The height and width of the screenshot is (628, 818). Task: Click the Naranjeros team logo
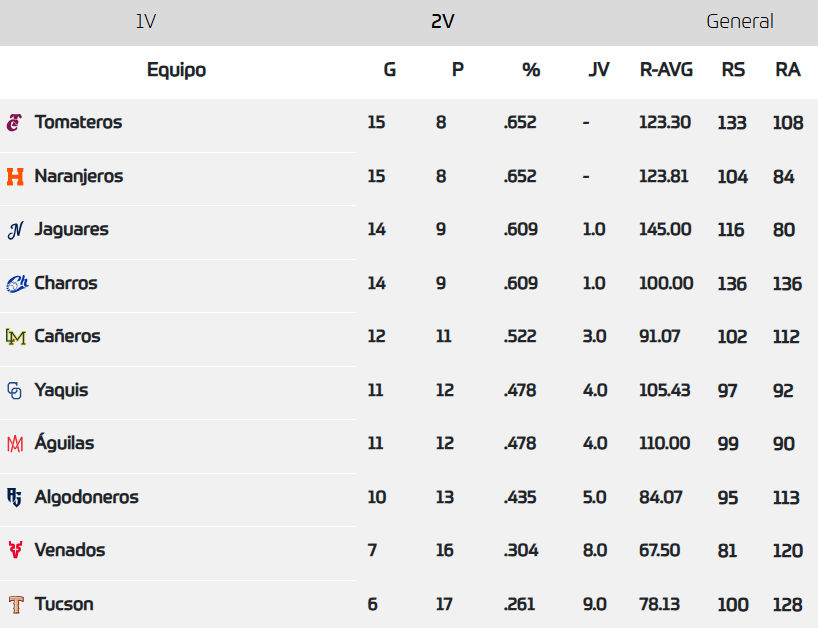(15, 177)
